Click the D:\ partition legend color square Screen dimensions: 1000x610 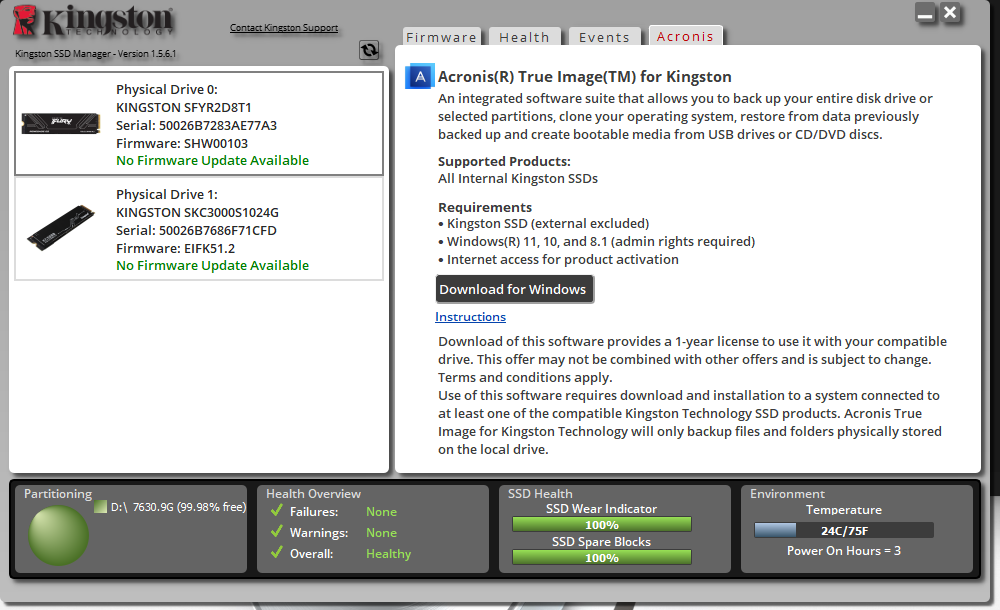point(100,507)
